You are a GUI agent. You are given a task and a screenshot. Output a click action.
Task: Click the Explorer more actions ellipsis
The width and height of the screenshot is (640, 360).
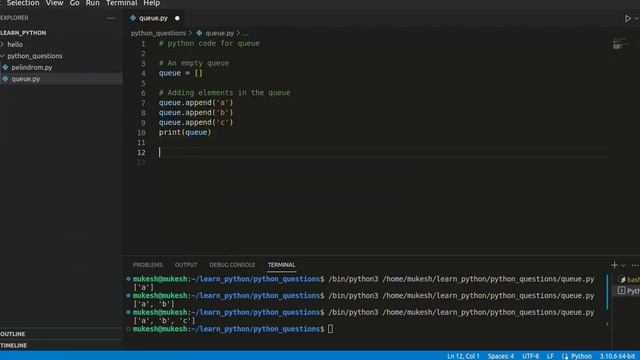tap(111, 18)
